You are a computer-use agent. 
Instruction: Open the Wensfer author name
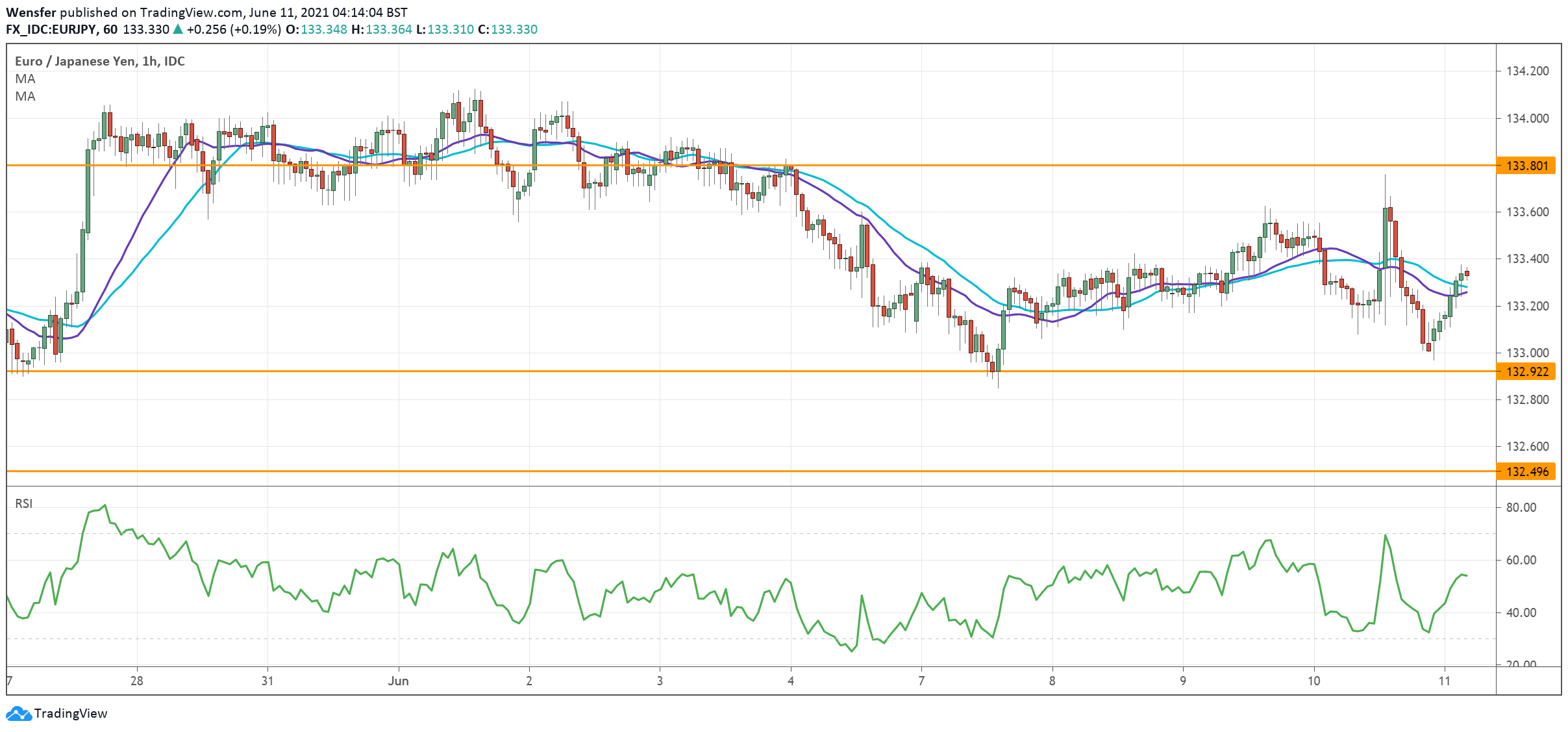coord(31,12)
